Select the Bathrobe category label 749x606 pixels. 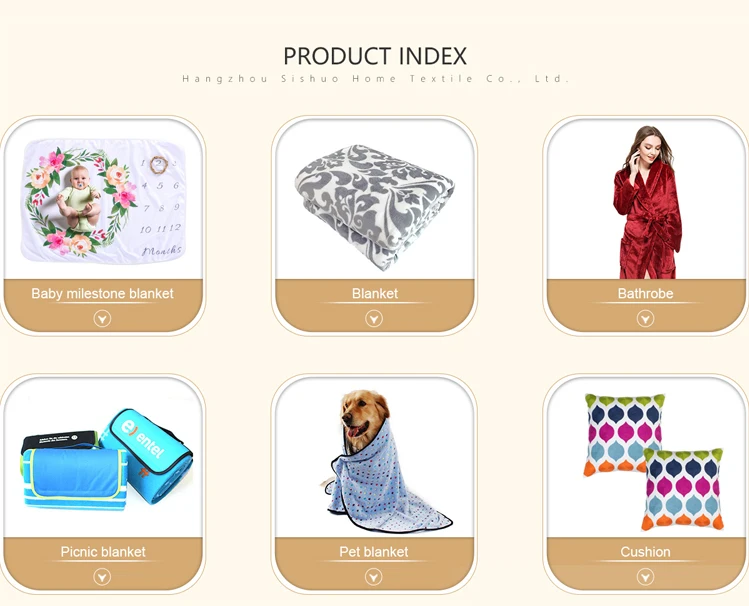coord(645,293)
